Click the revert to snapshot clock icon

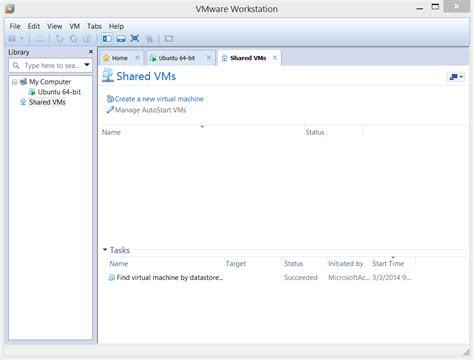(74, 39)
